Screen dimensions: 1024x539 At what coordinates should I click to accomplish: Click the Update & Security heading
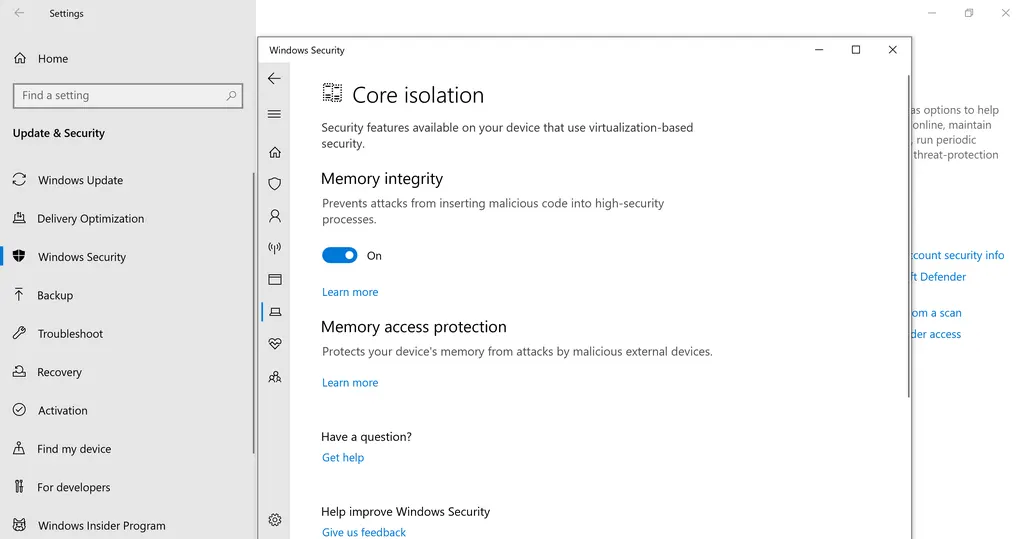click(x=59, y=133)
